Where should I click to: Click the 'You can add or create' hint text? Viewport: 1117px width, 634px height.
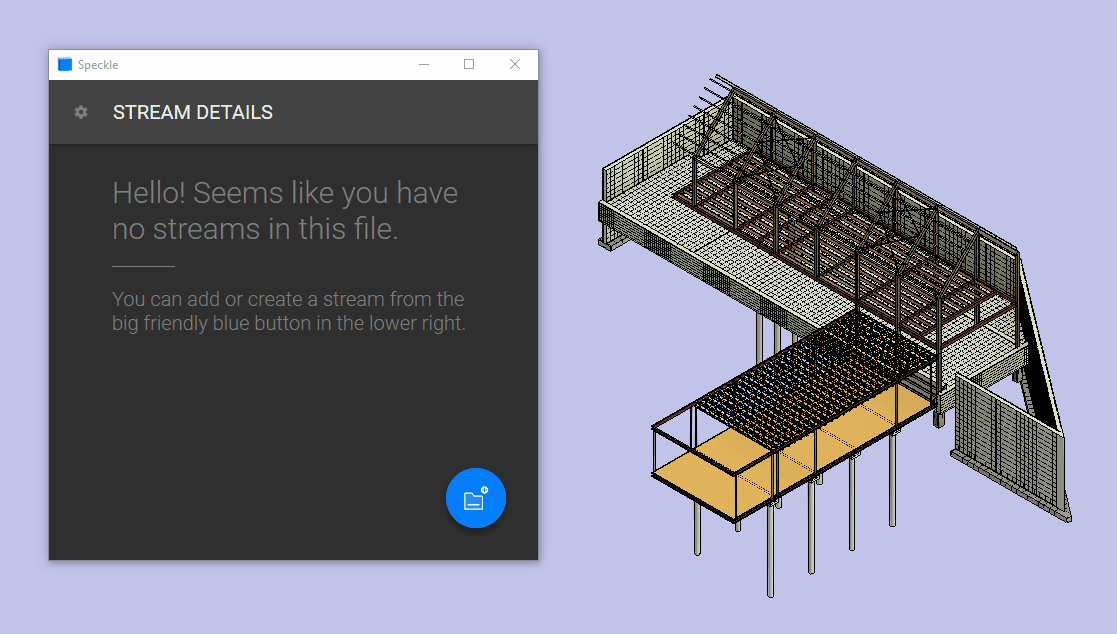pos(289,311)
